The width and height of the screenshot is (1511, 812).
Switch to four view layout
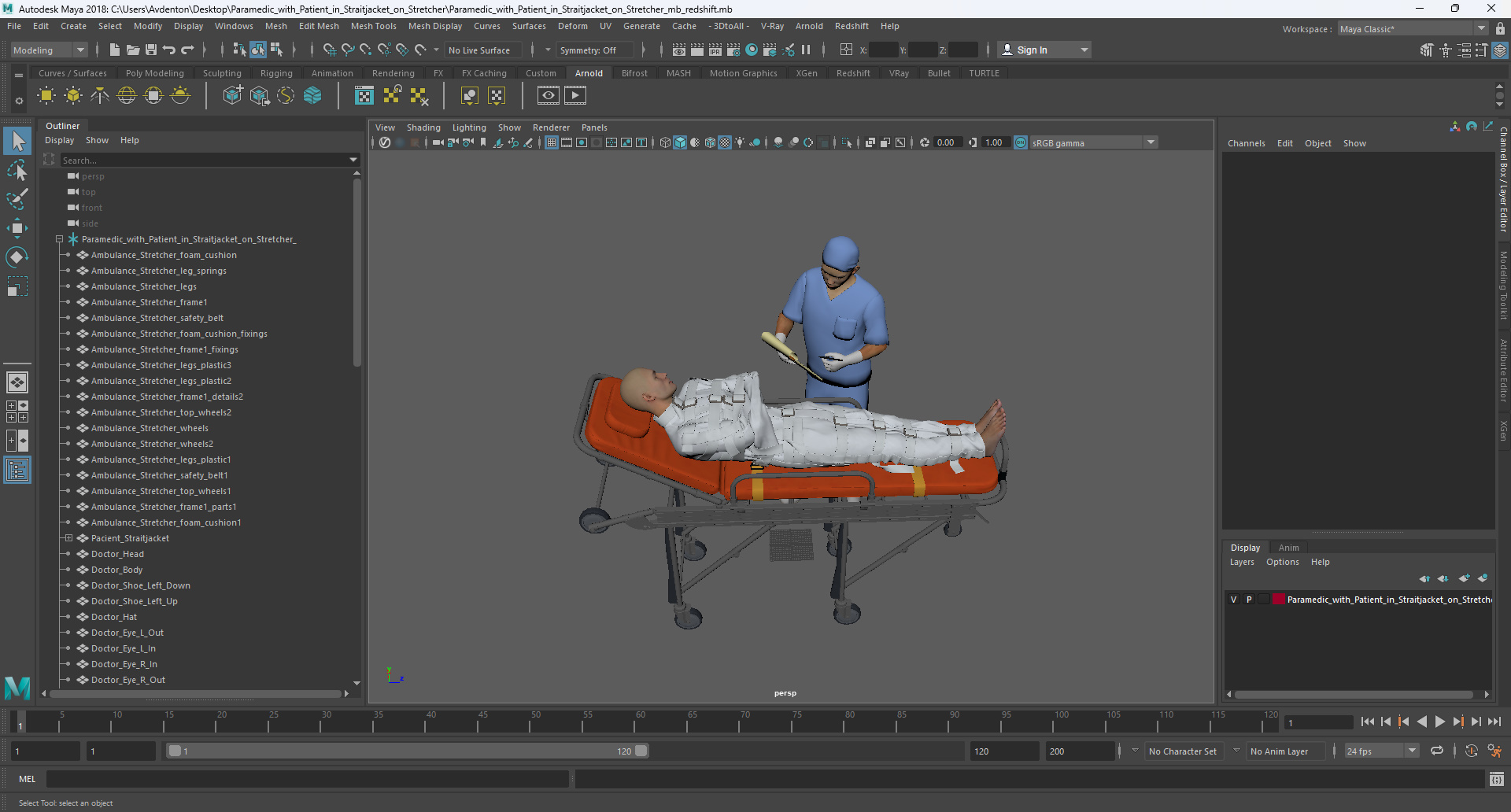tap(17, 412)
